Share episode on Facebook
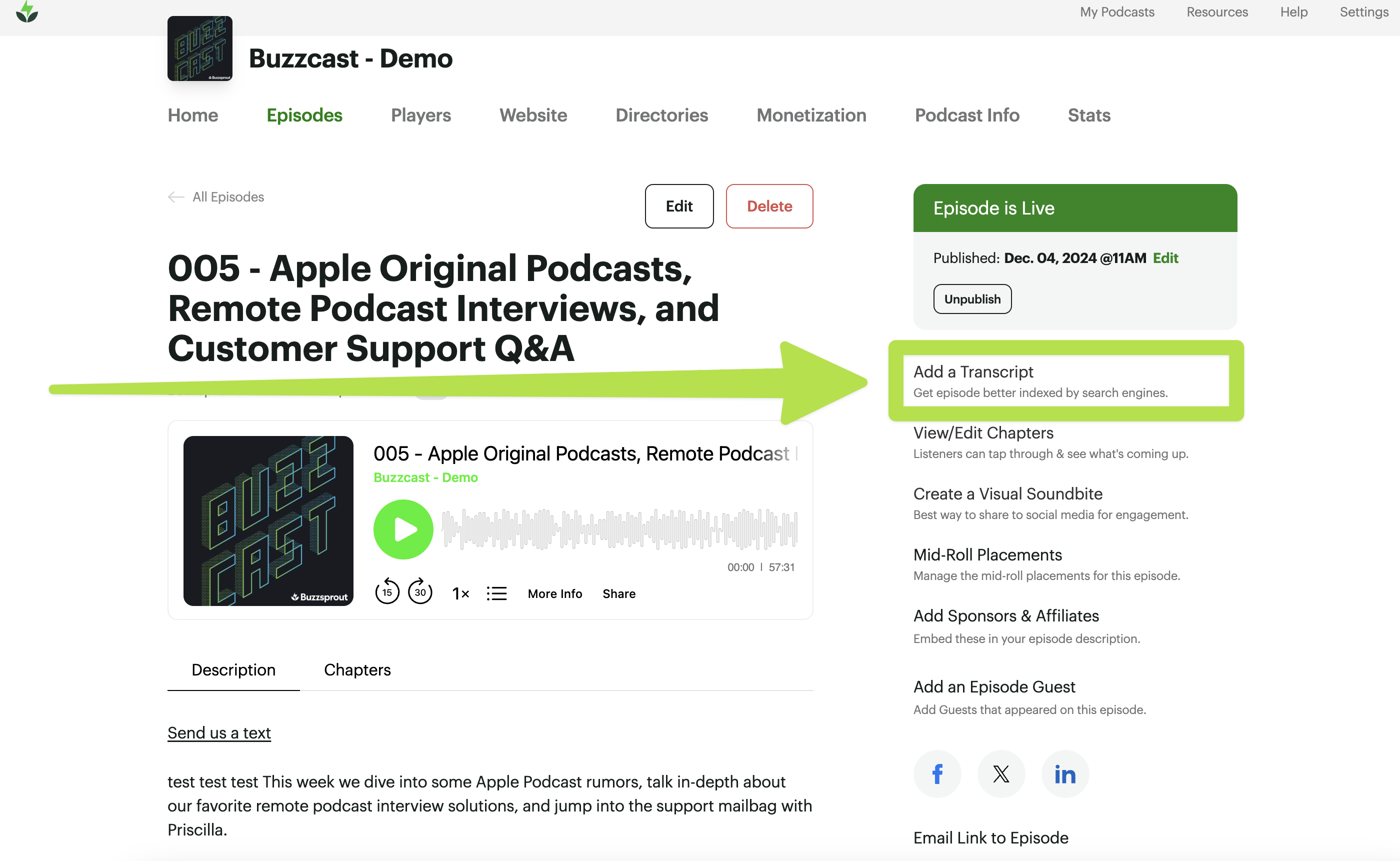This screenshot has width=1400, height=861. pyautogui.click(x=937, y=774)
